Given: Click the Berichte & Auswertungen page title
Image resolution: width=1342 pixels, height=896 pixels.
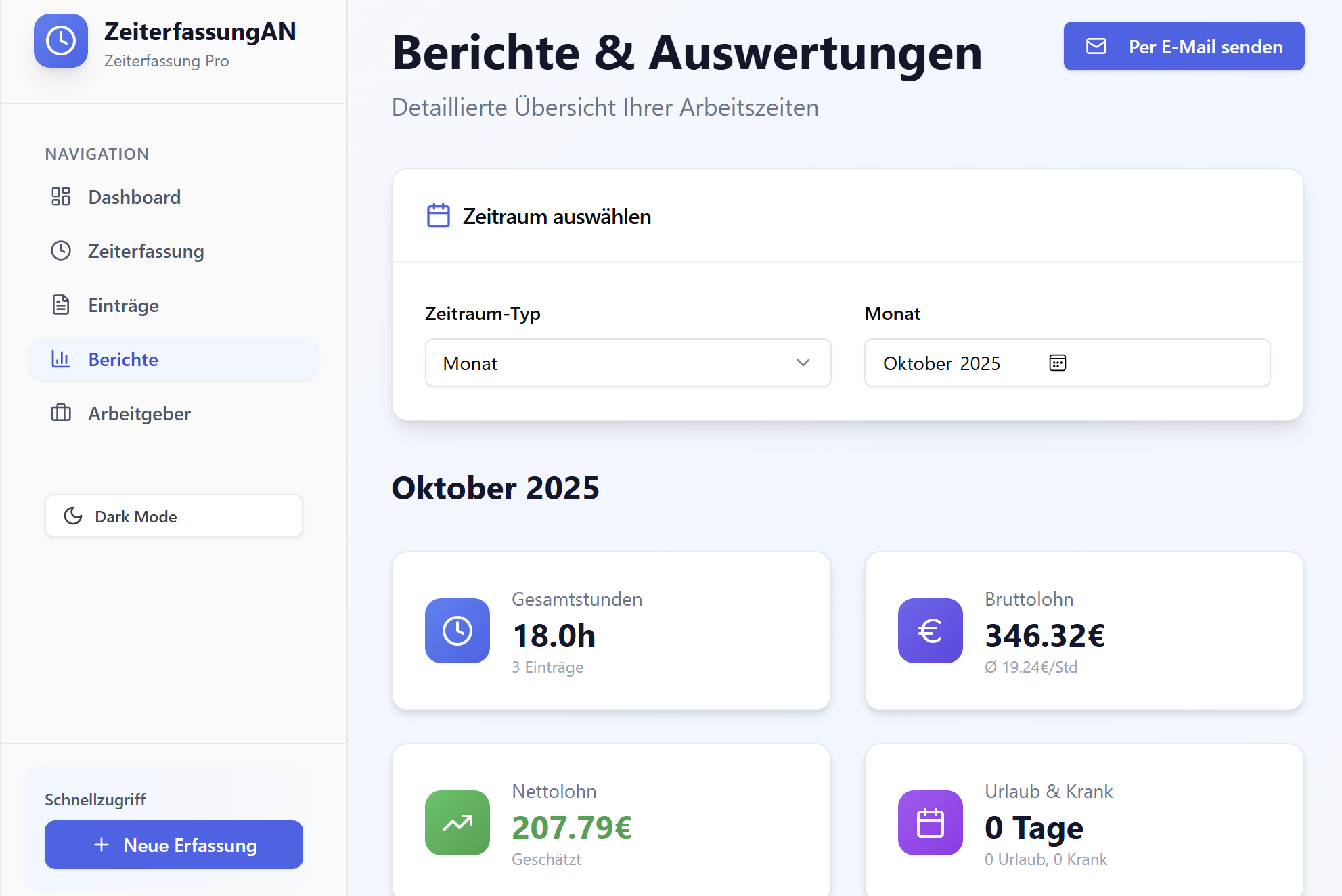Looking at the screenshot, I should point(687,53).
